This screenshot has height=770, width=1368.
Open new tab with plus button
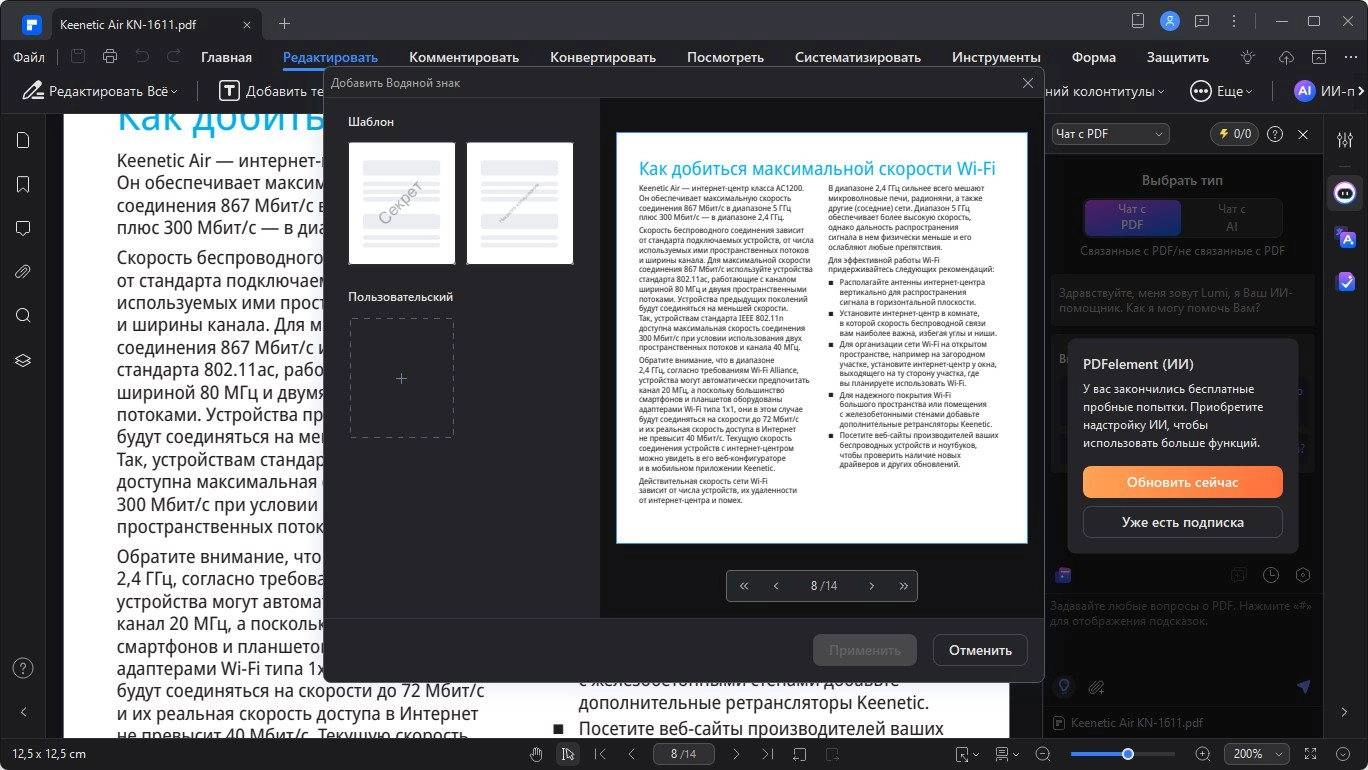284,23
